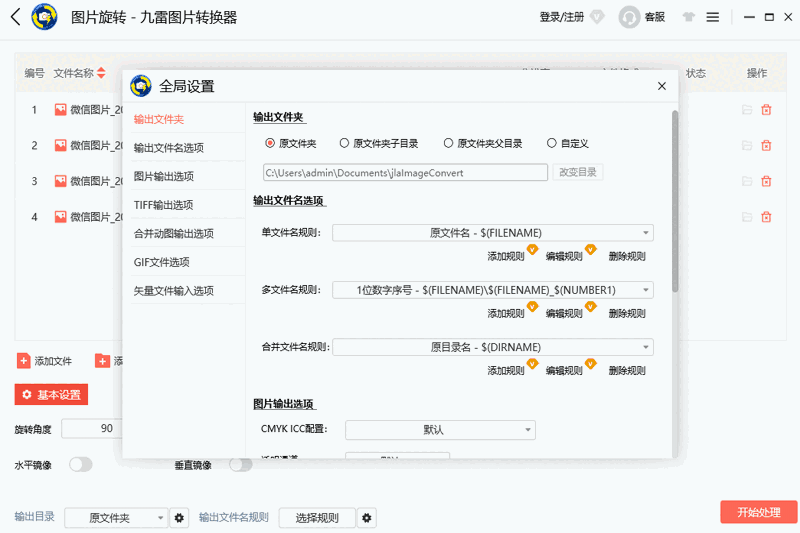Select 原文件夹父目录 radio option

click(x=448, y=143)
